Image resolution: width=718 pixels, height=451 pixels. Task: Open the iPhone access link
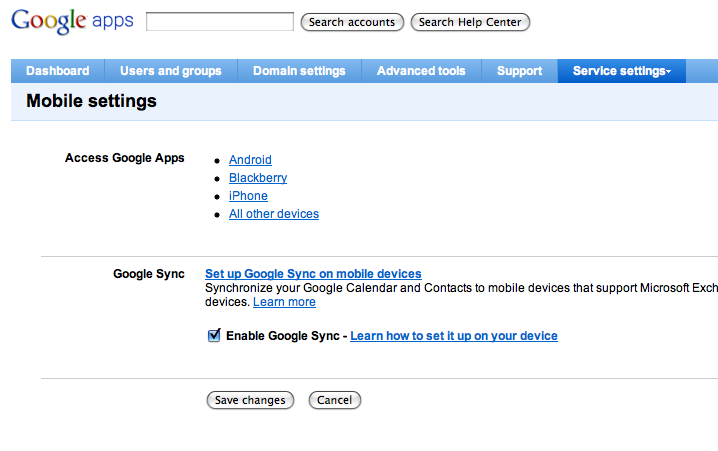tap(248, 196)
